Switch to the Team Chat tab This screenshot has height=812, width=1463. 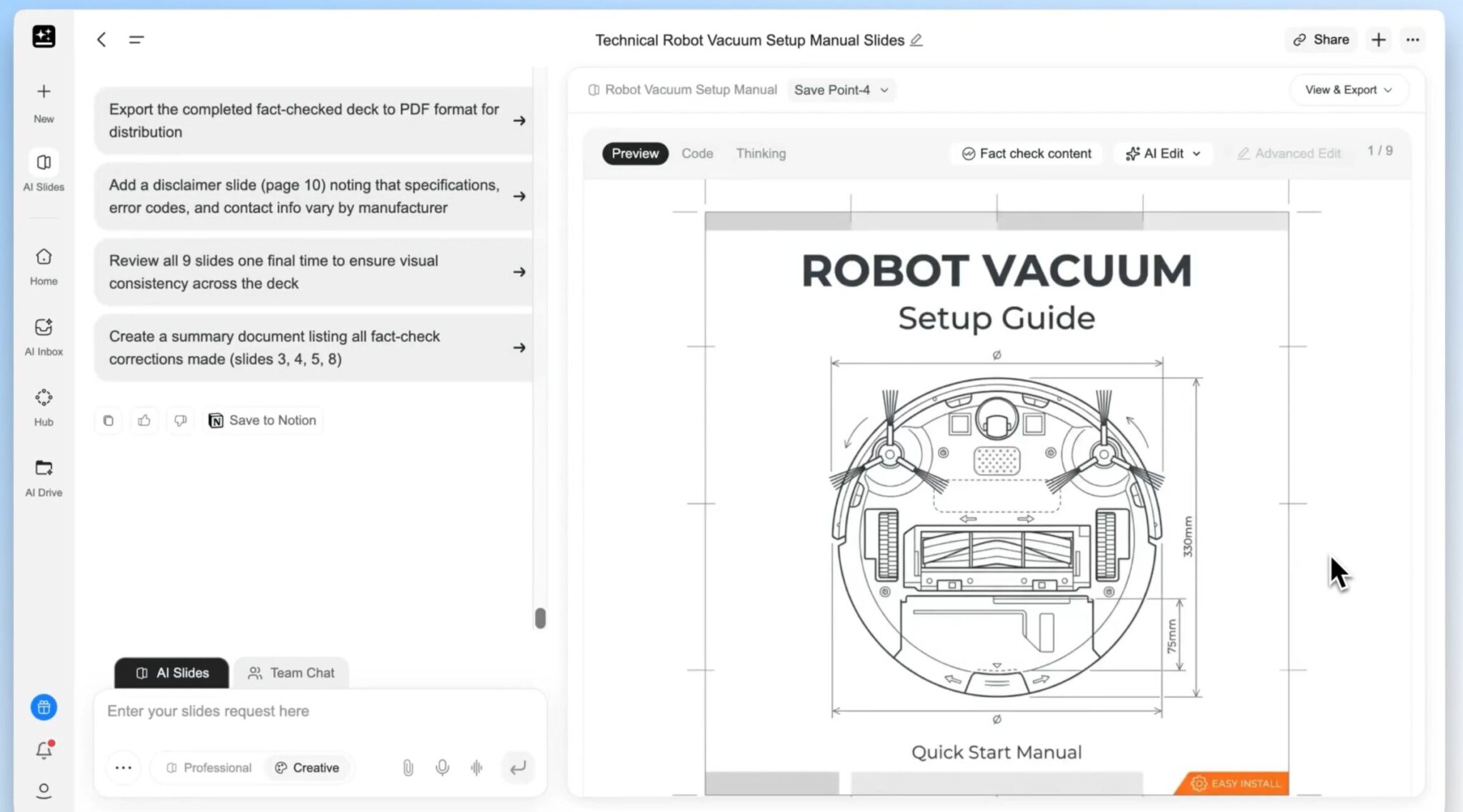(x=291, y=673)
